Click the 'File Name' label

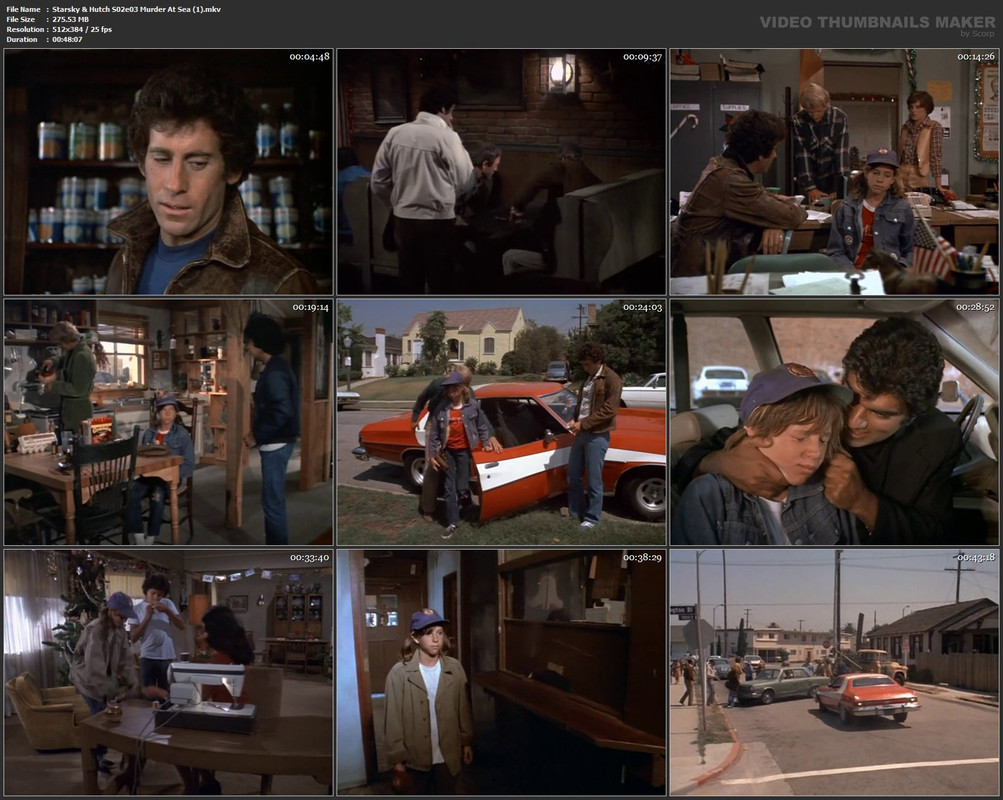23,9
